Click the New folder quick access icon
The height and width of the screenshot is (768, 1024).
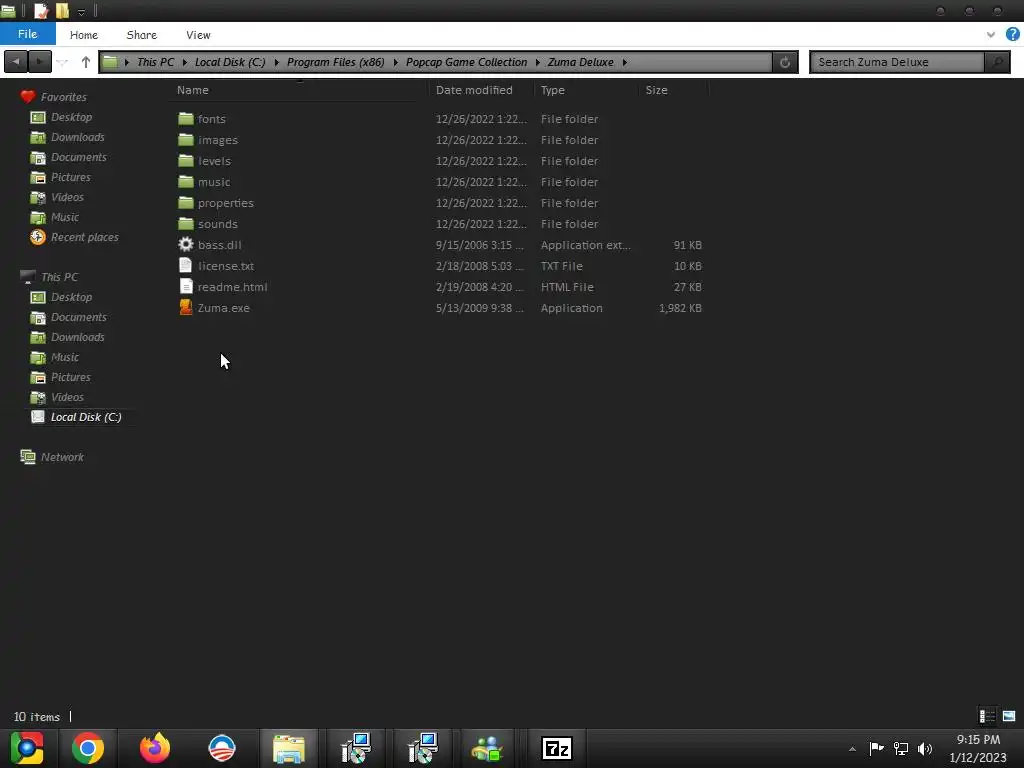pyautogui.click(x=62, y=11)
